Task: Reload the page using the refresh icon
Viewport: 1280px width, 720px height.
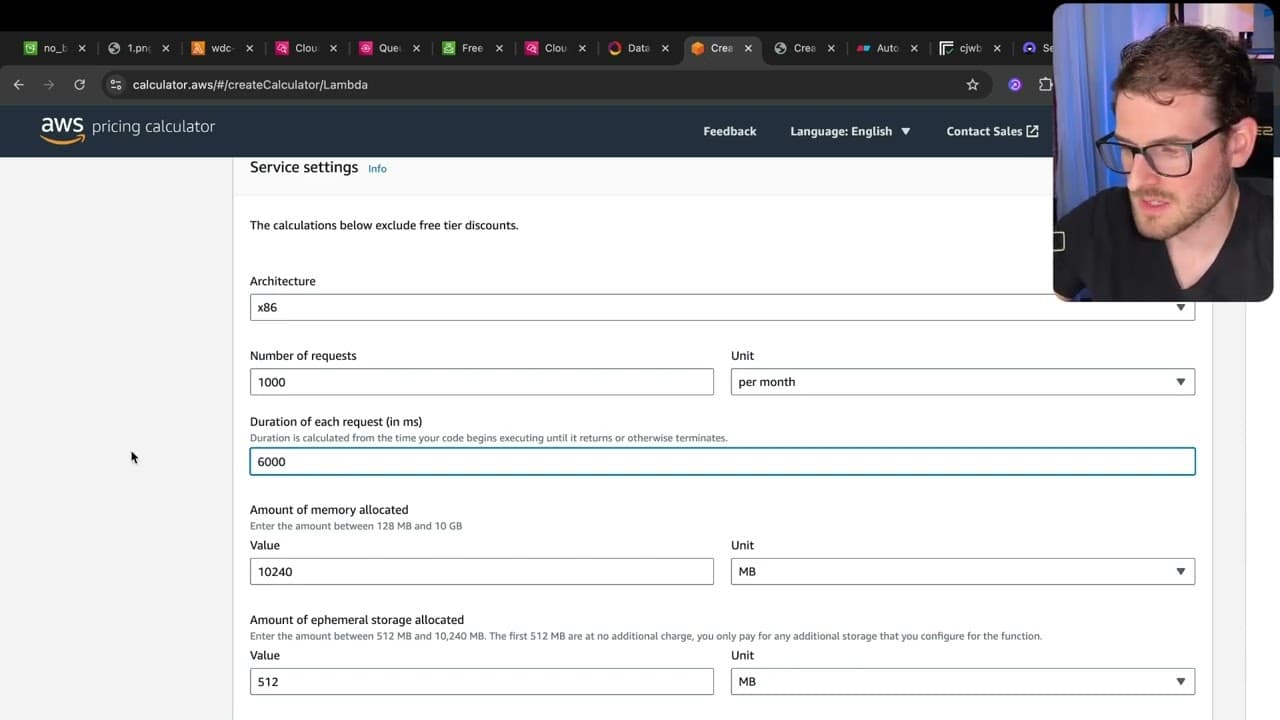Action: 80,85
